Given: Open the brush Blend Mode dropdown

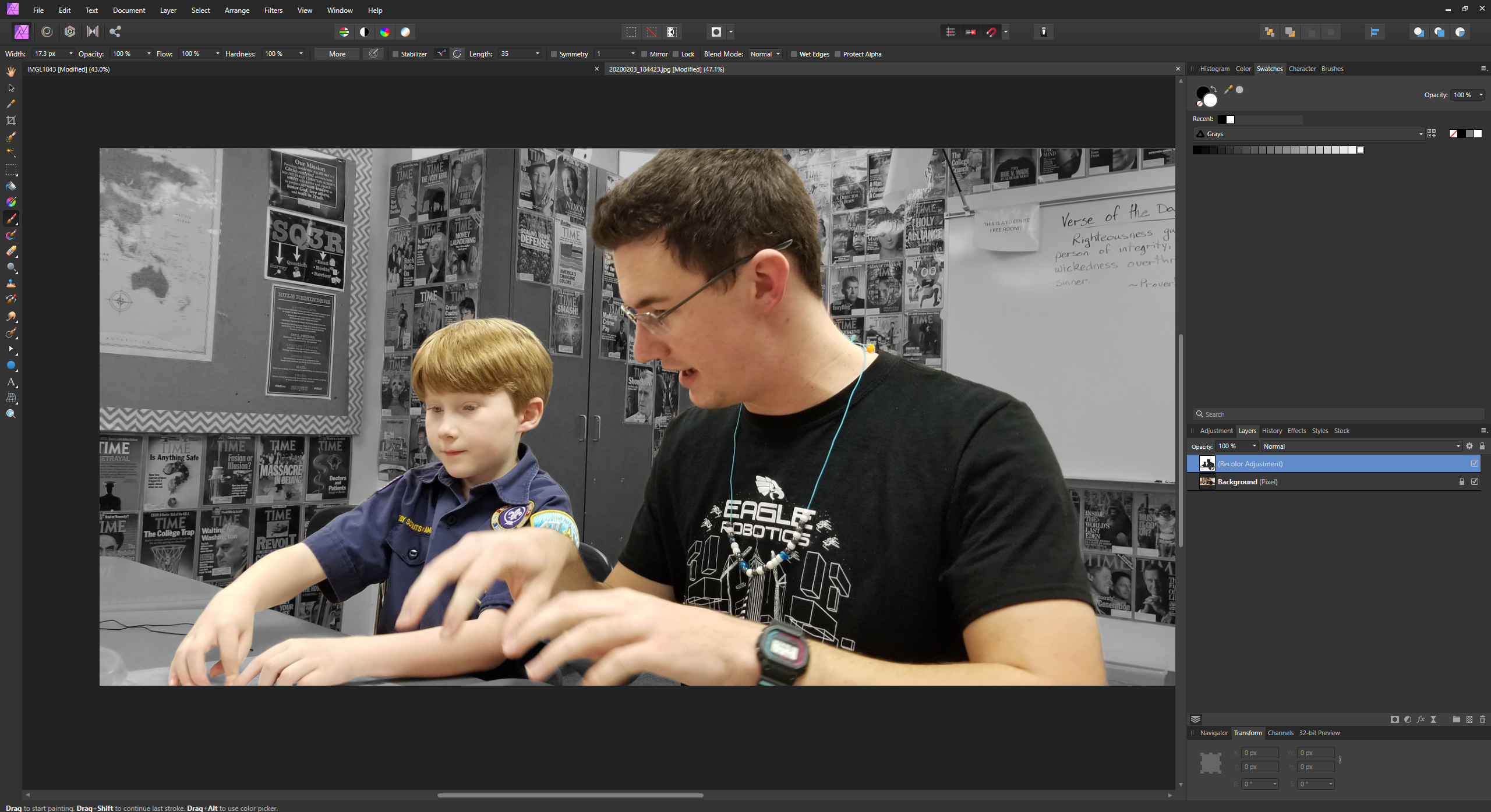Looking at the screenshot, I should click(x=765, y=54).
